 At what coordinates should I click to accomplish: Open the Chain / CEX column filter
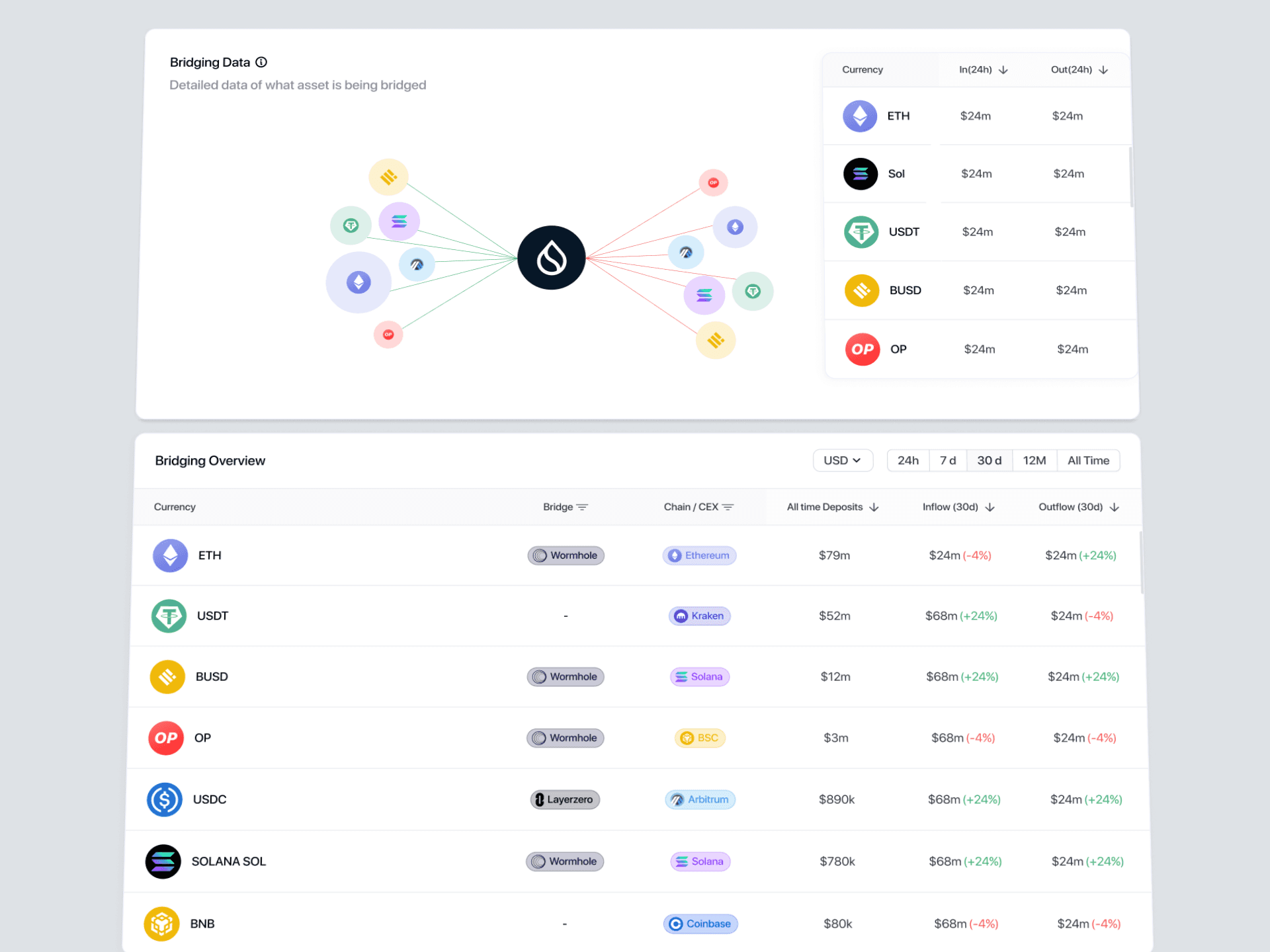(728, 507)
